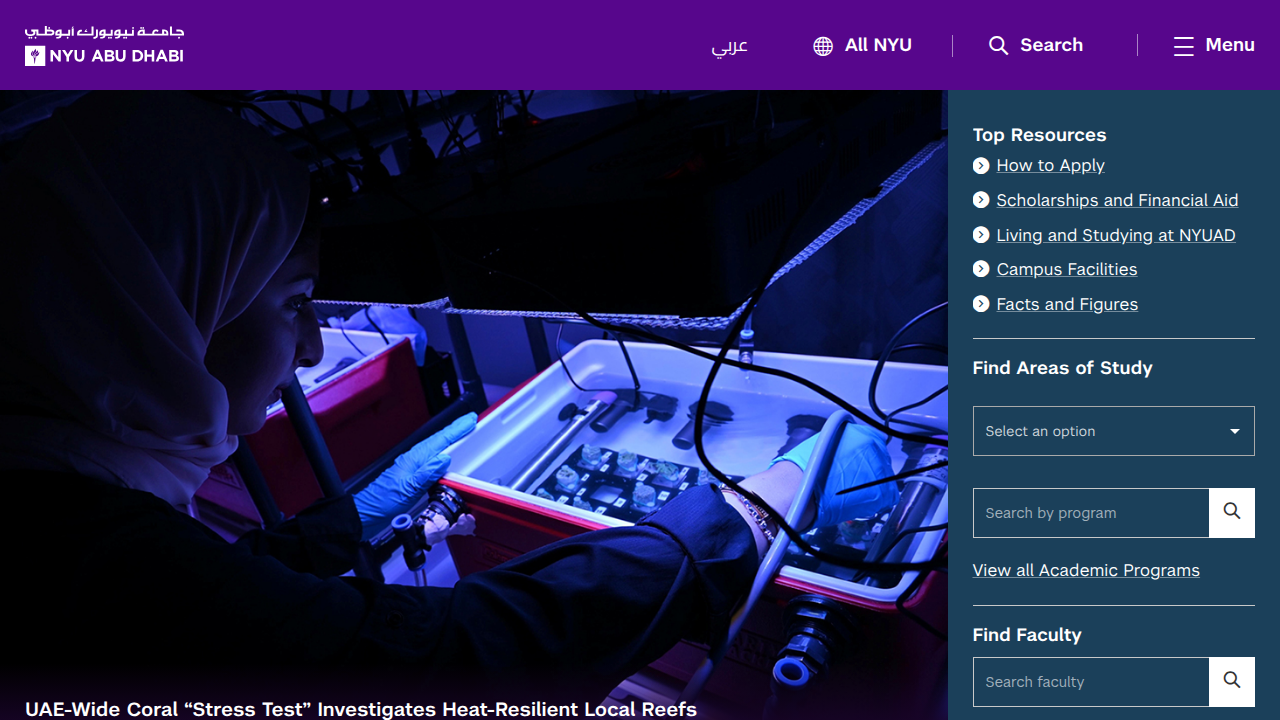The height and width of the screenshot is (720, 1280).
Task: Open the Search header option
Action: (x=1051, y=45)
